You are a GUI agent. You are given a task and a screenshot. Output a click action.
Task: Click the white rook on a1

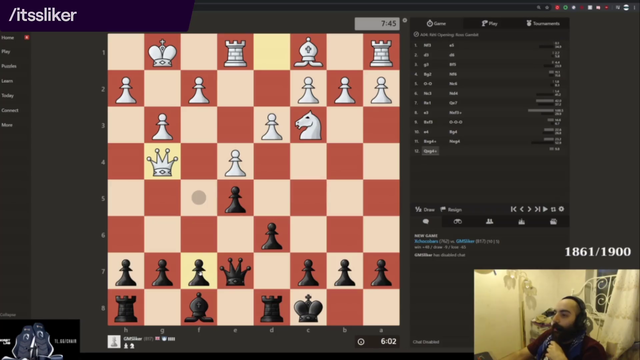point(381,52)
